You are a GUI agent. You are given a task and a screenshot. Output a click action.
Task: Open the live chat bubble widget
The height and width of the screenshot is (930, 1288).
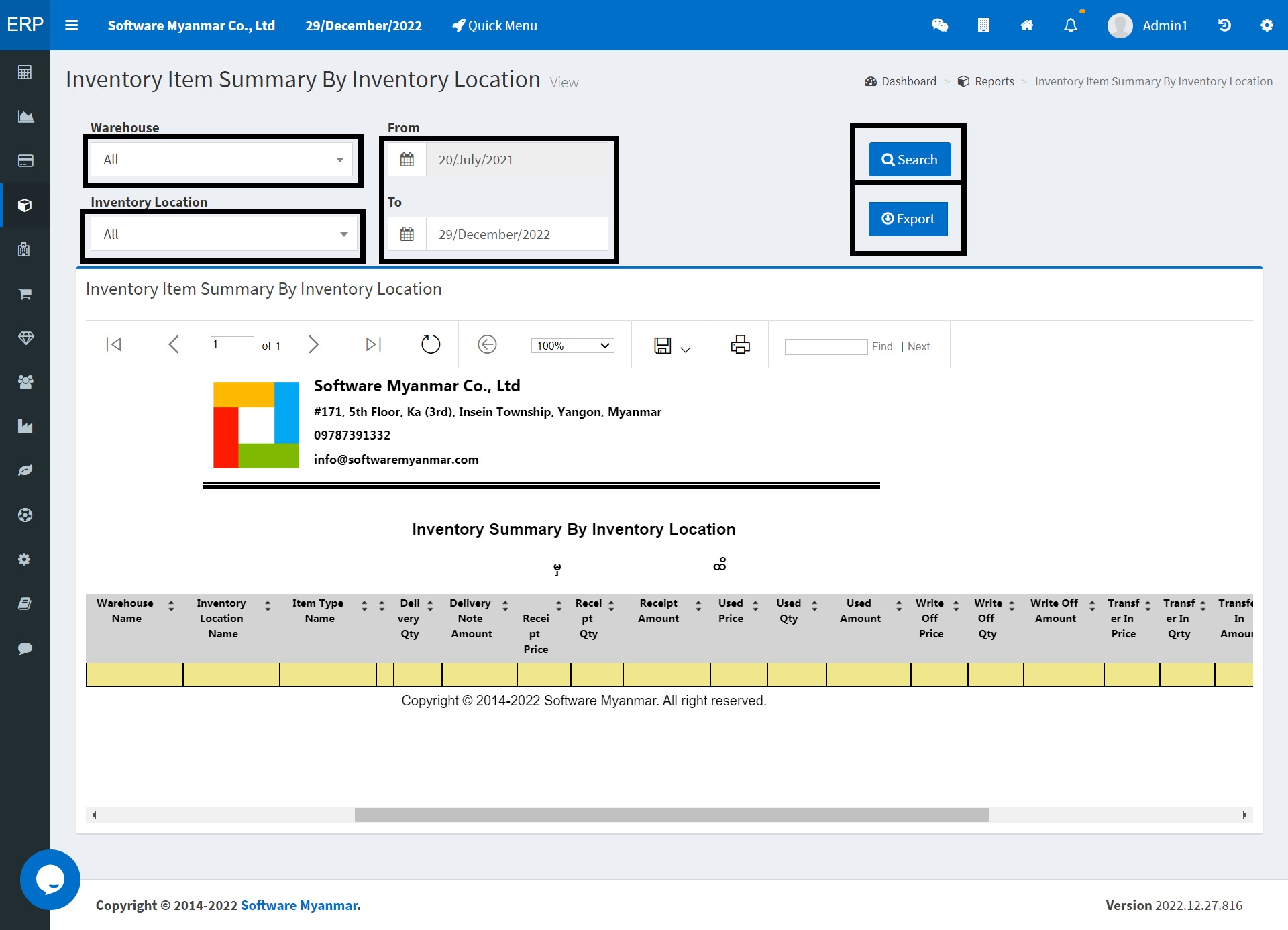point(50,880)
